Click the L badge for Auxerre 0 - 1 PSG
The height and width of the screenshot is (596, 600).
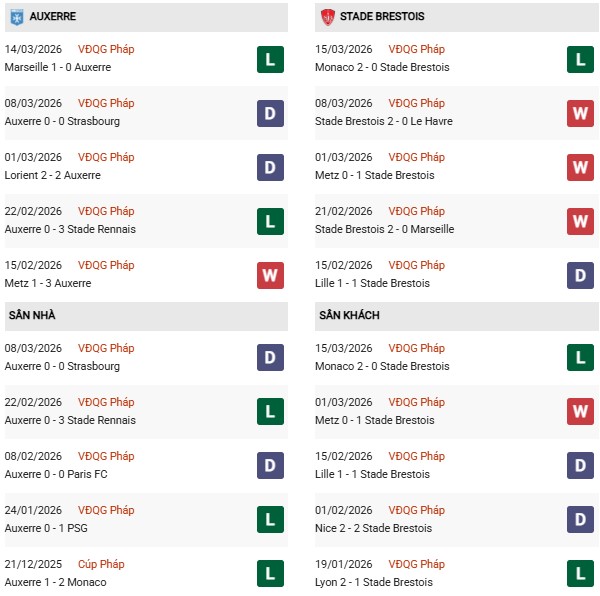pyautogui.click(x=270, y=520)
